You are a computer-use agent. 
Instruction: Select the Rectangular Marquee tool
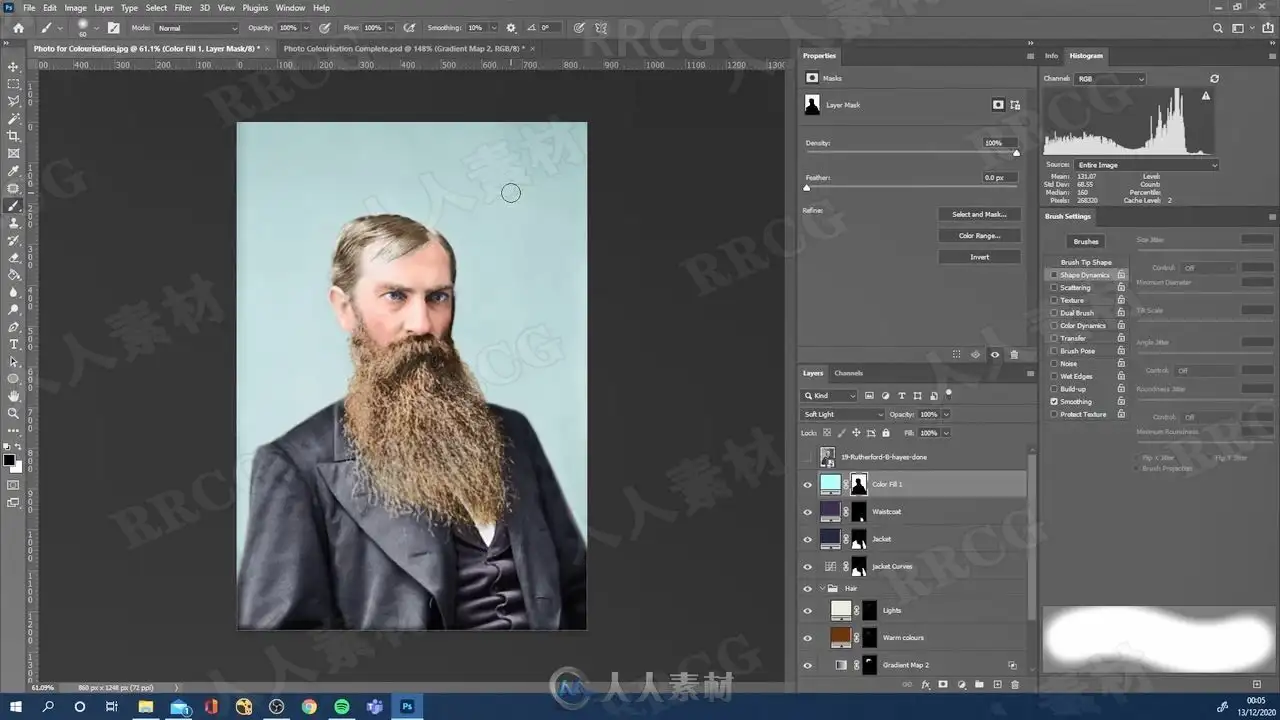(13, 84)
